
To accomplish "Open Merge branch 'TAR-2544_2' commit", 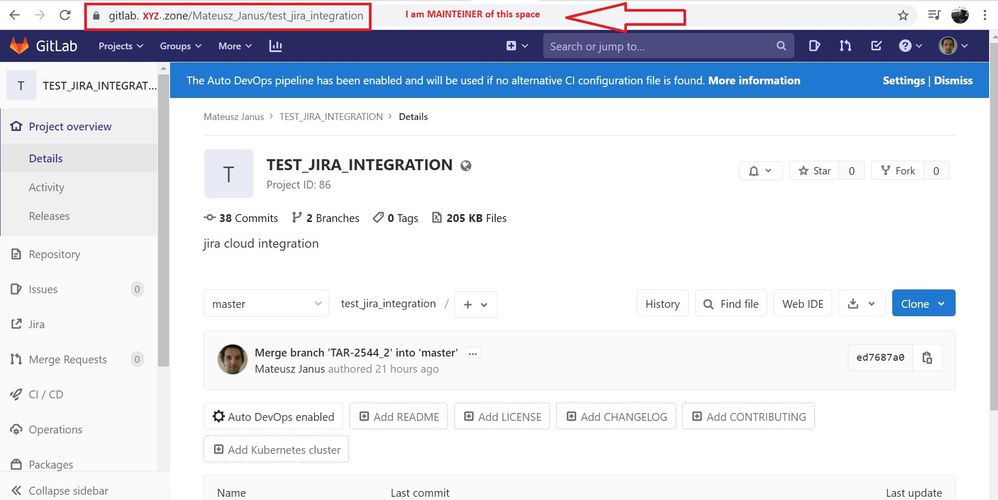I will tap(356, 352).
